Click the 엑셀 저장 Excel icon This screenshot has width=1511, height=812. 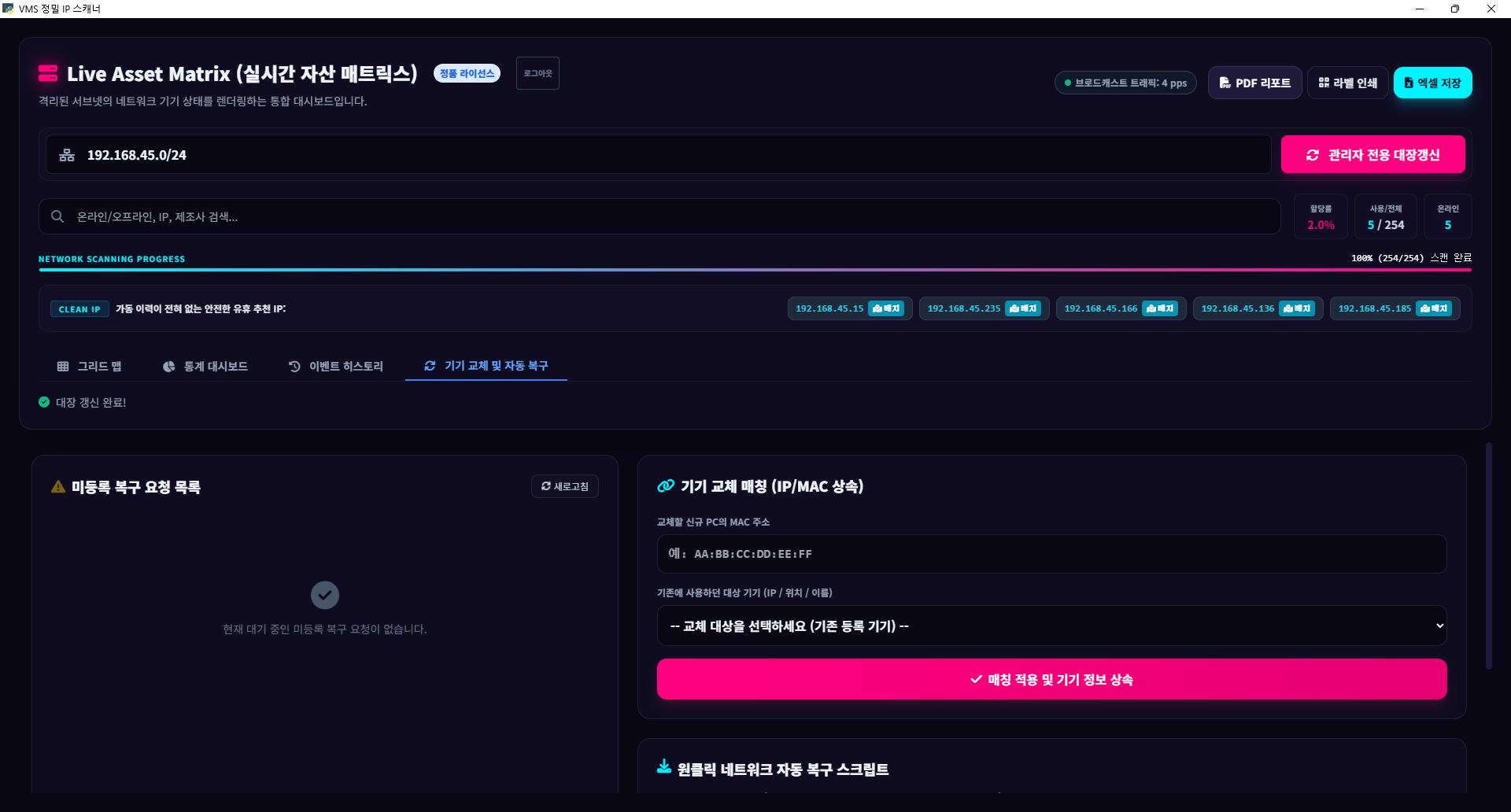point(1409,83)
